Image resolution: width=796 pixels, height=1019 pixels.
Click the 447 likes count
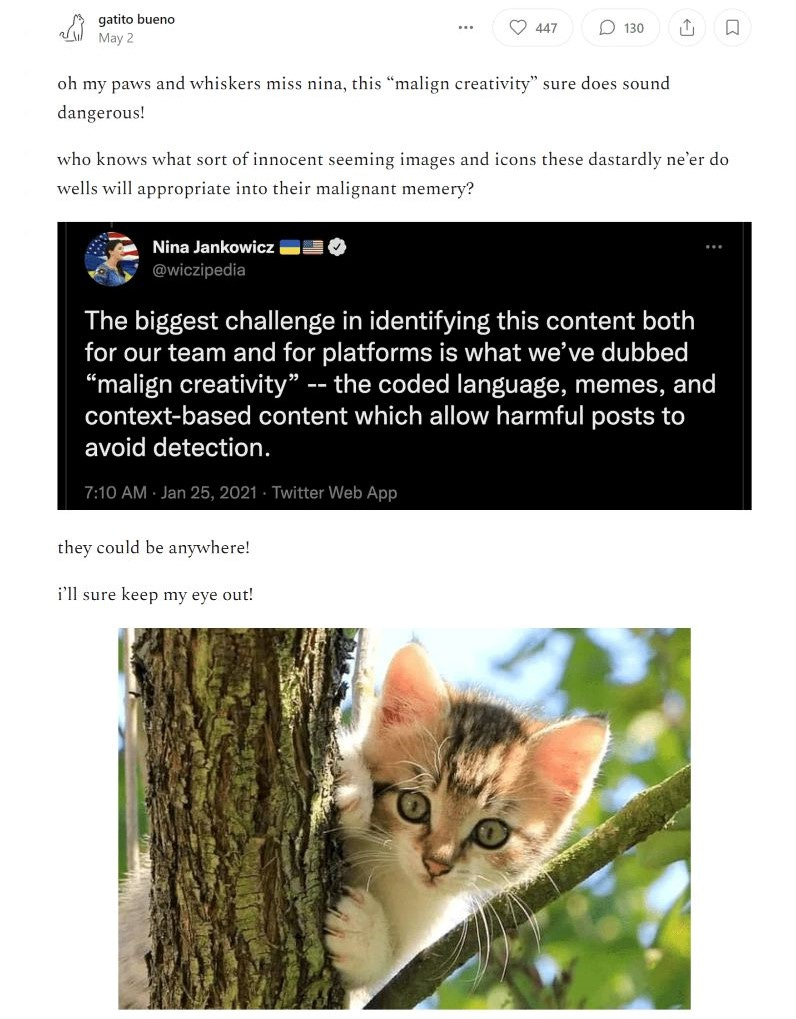(546, 28)
